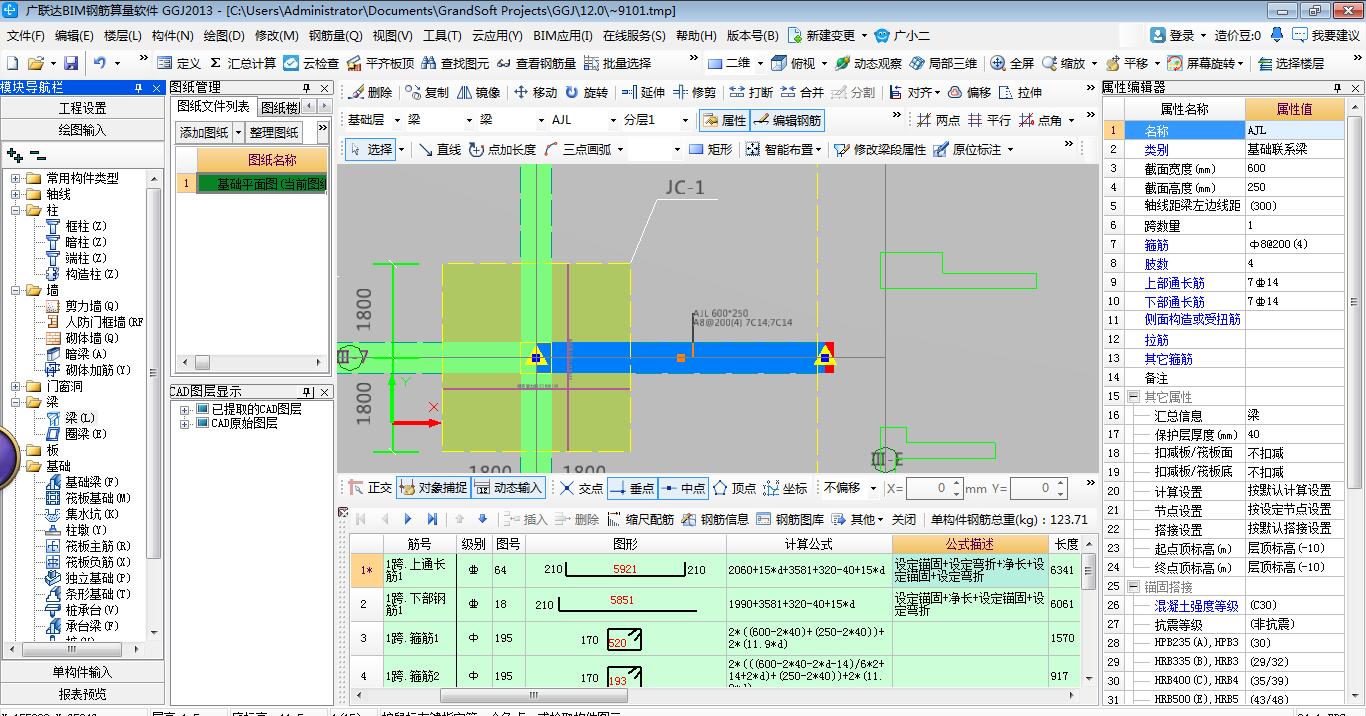Open 查找图元 find element tool
The image size is (1366, 716).
[x=455, y=63]
